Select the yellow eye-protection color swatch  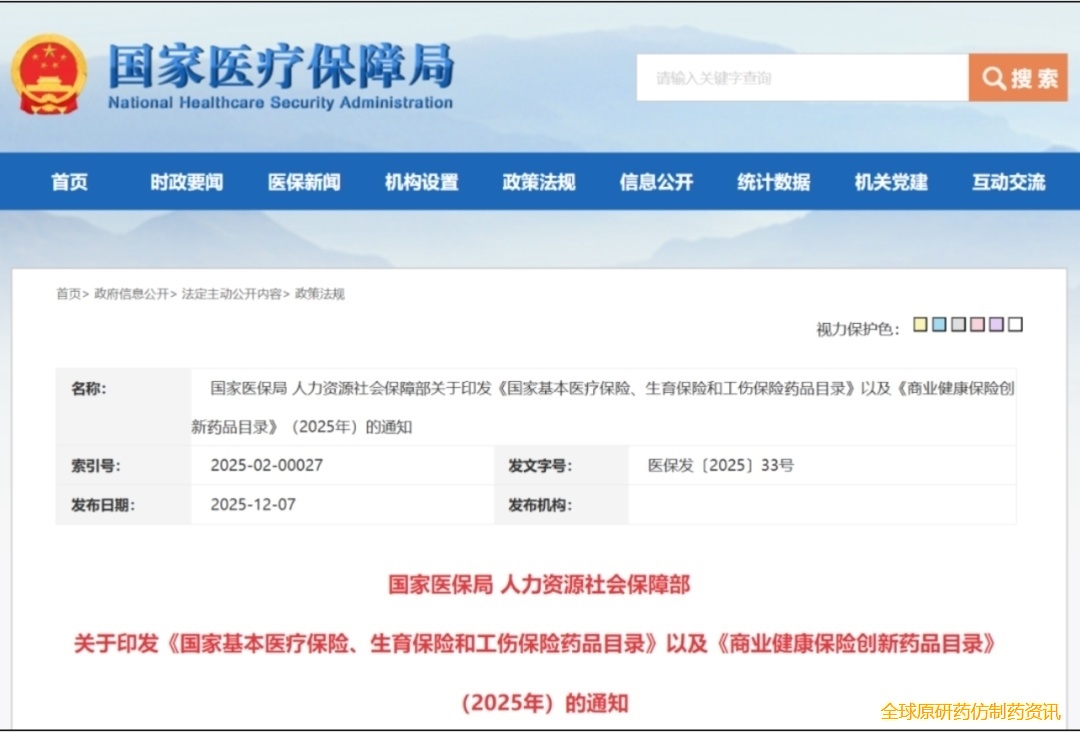point(920,325)
